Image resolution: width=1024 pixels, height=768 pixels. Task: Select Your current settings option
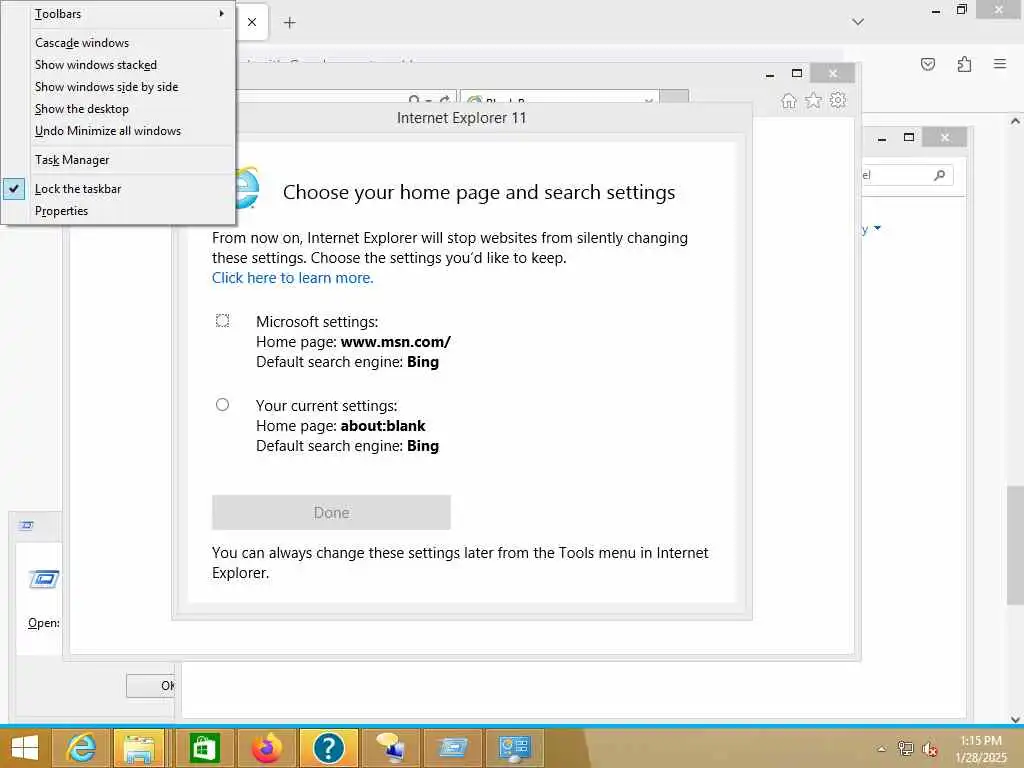click(x=223, y=405)
